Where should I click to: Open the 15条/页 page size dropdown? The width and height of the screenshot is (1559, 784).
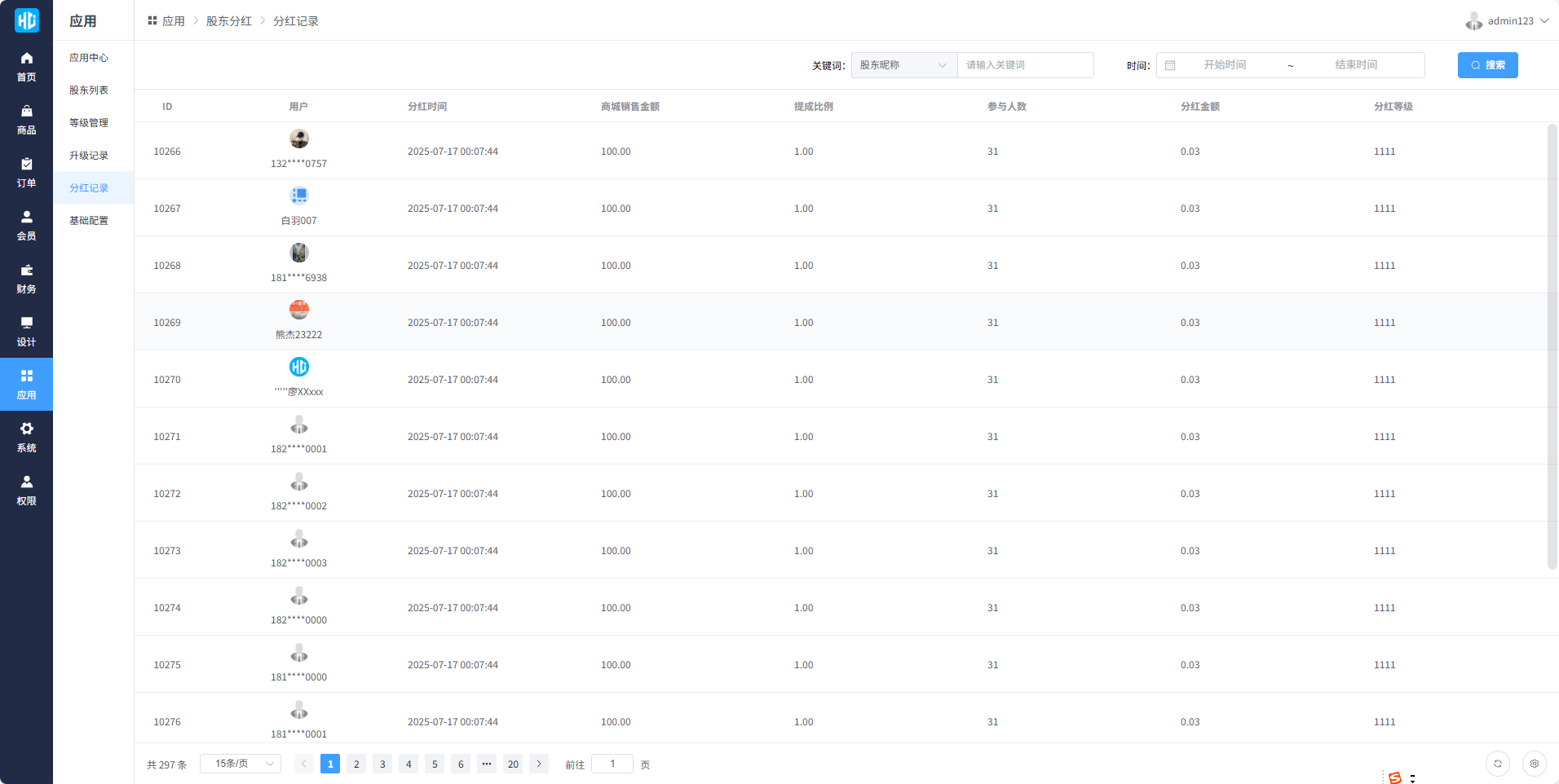(241, 764)
